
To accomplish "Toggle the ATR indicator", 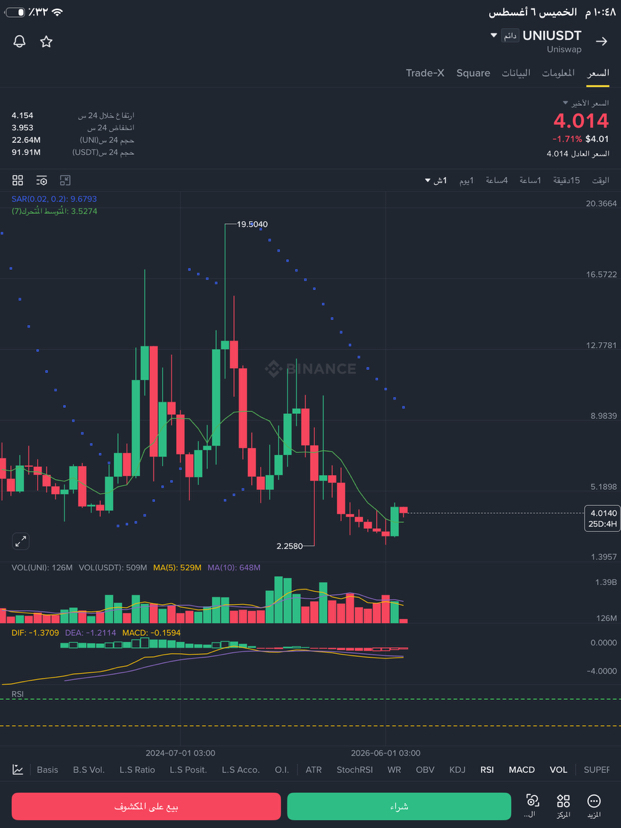I will click(x=314, y=769).
